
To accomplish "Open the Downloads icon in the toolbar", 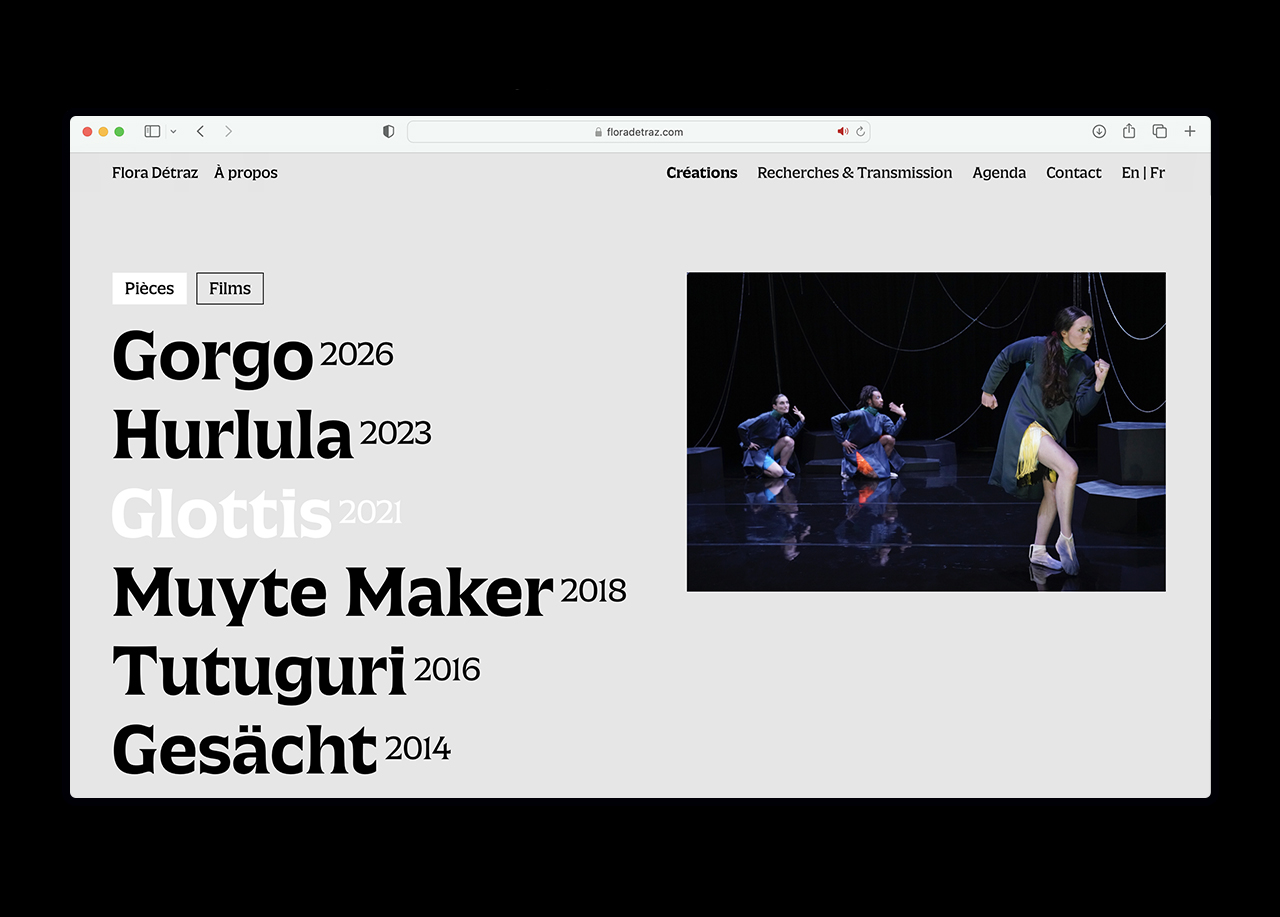I will (1099, 131).
